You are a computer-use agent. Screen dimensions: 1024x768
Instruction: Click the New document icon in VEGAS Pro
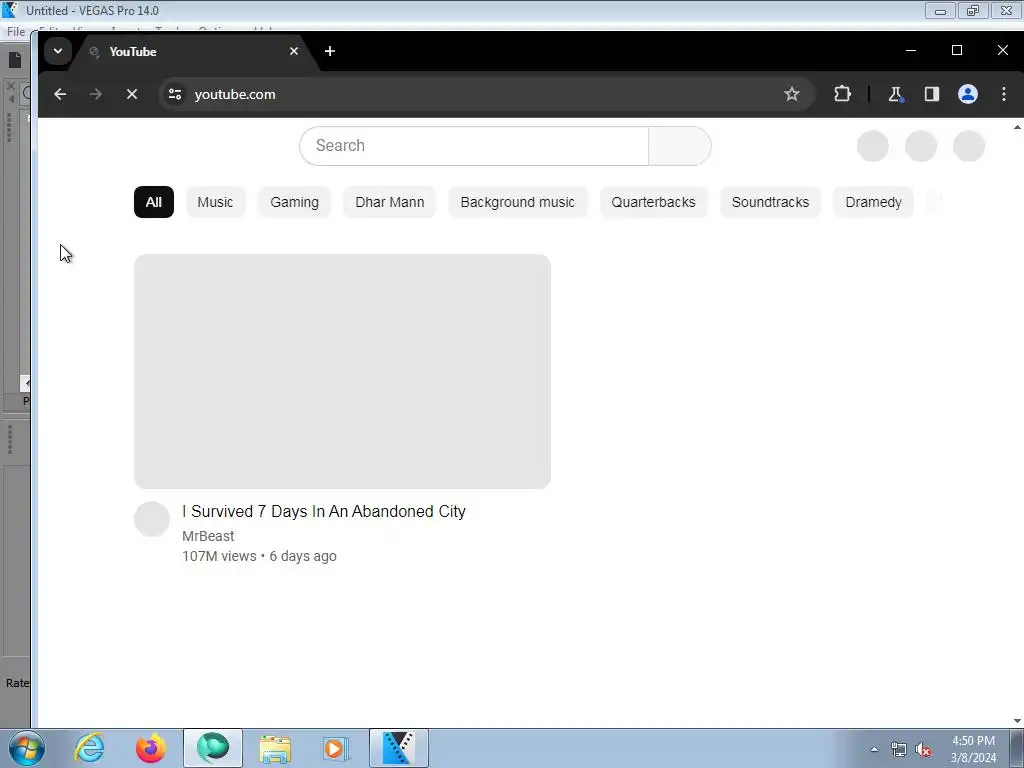click(15, 60)
